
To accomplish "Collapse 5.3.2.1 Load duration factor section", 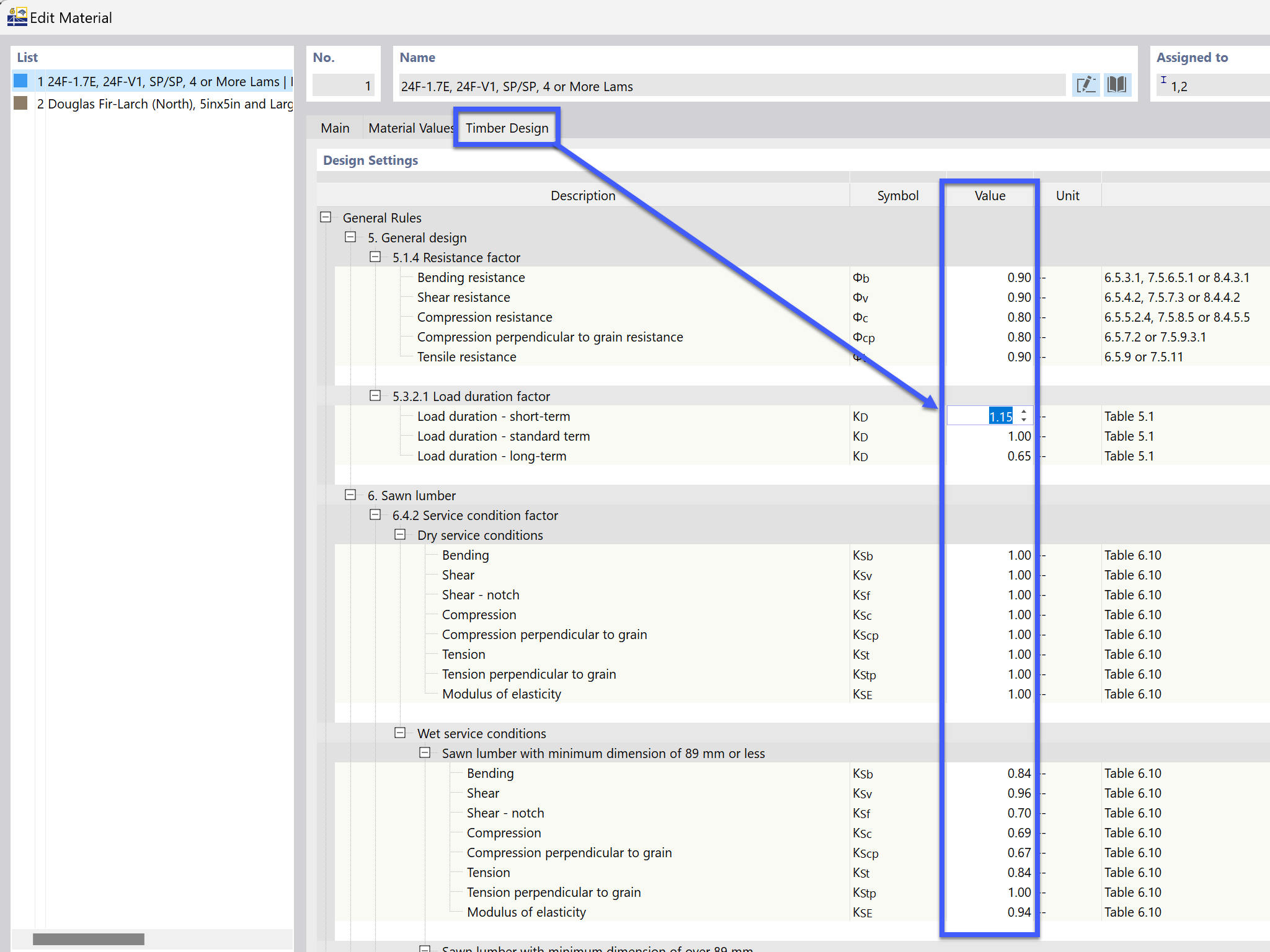I will [375, 395].
